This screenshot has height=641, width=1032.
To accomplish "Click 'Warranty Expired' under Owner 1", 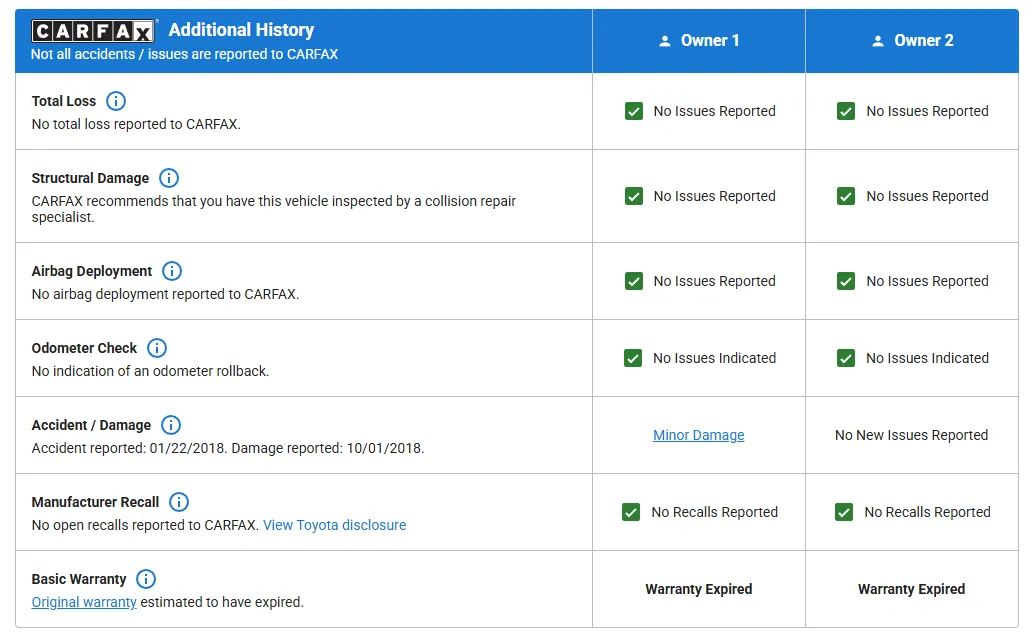I will coord(699,589).
